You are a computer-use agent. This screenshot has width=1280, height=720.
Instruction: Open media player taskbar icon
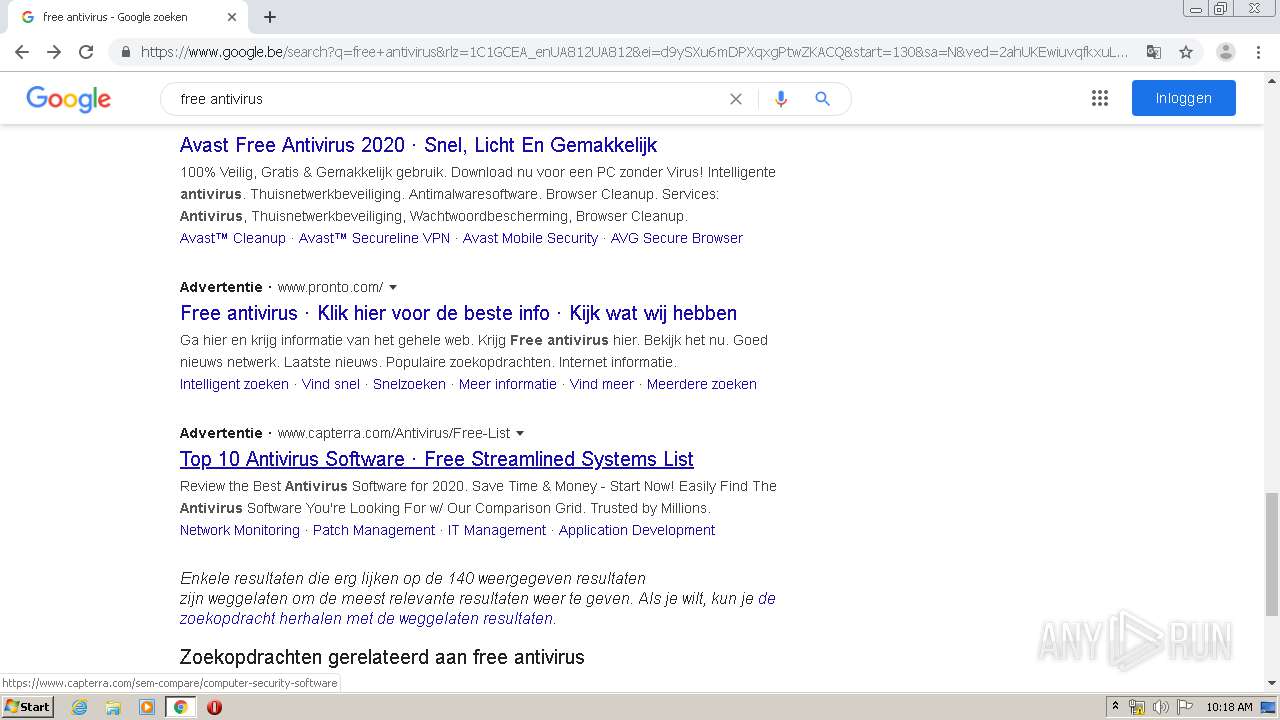pos(147,707)
